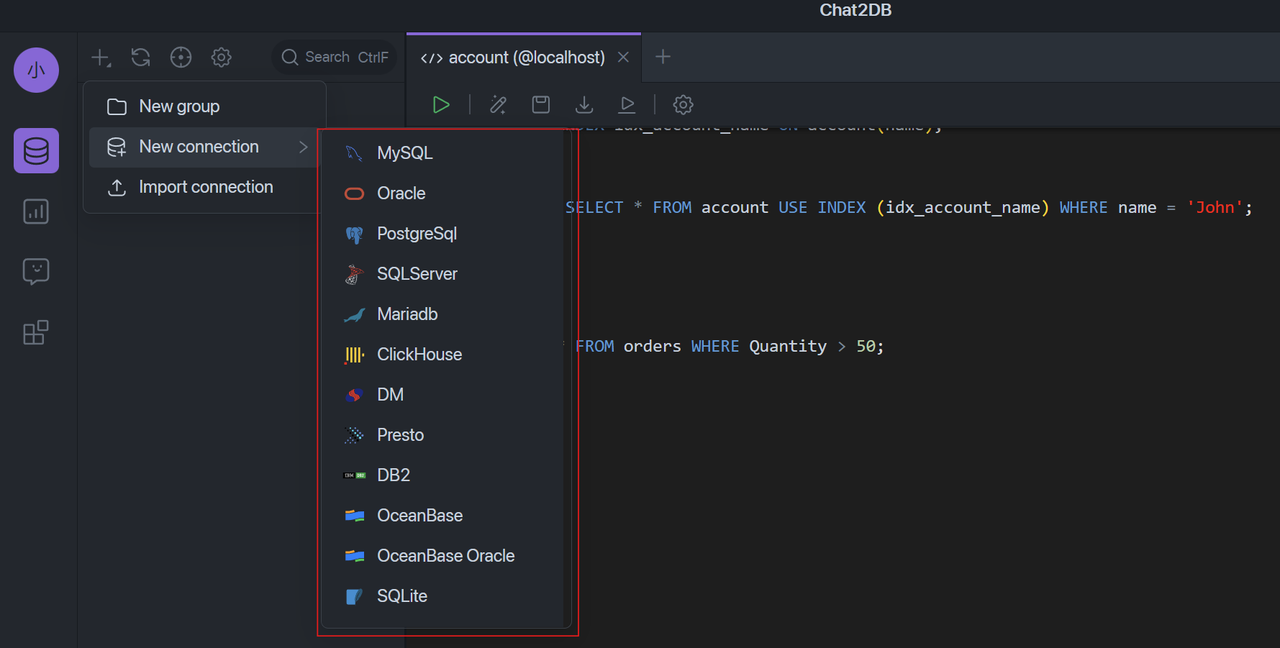Open editor settings gear in query toolbar

click(x=683, y=105)
